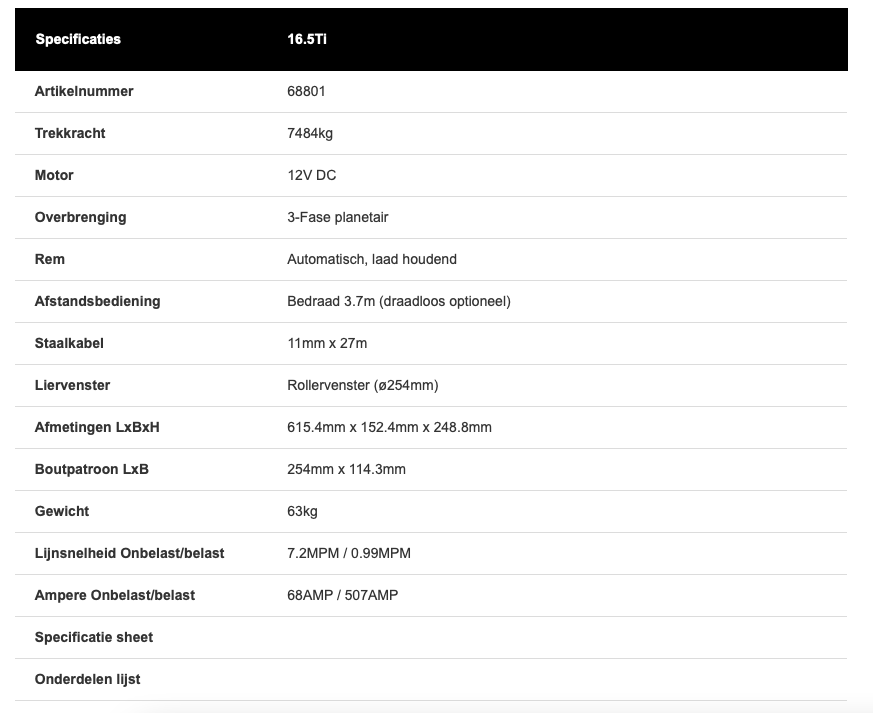Screen dimensions: 873x713
Task: Click the 3-Fase planetair value
Action: (338, 217)
